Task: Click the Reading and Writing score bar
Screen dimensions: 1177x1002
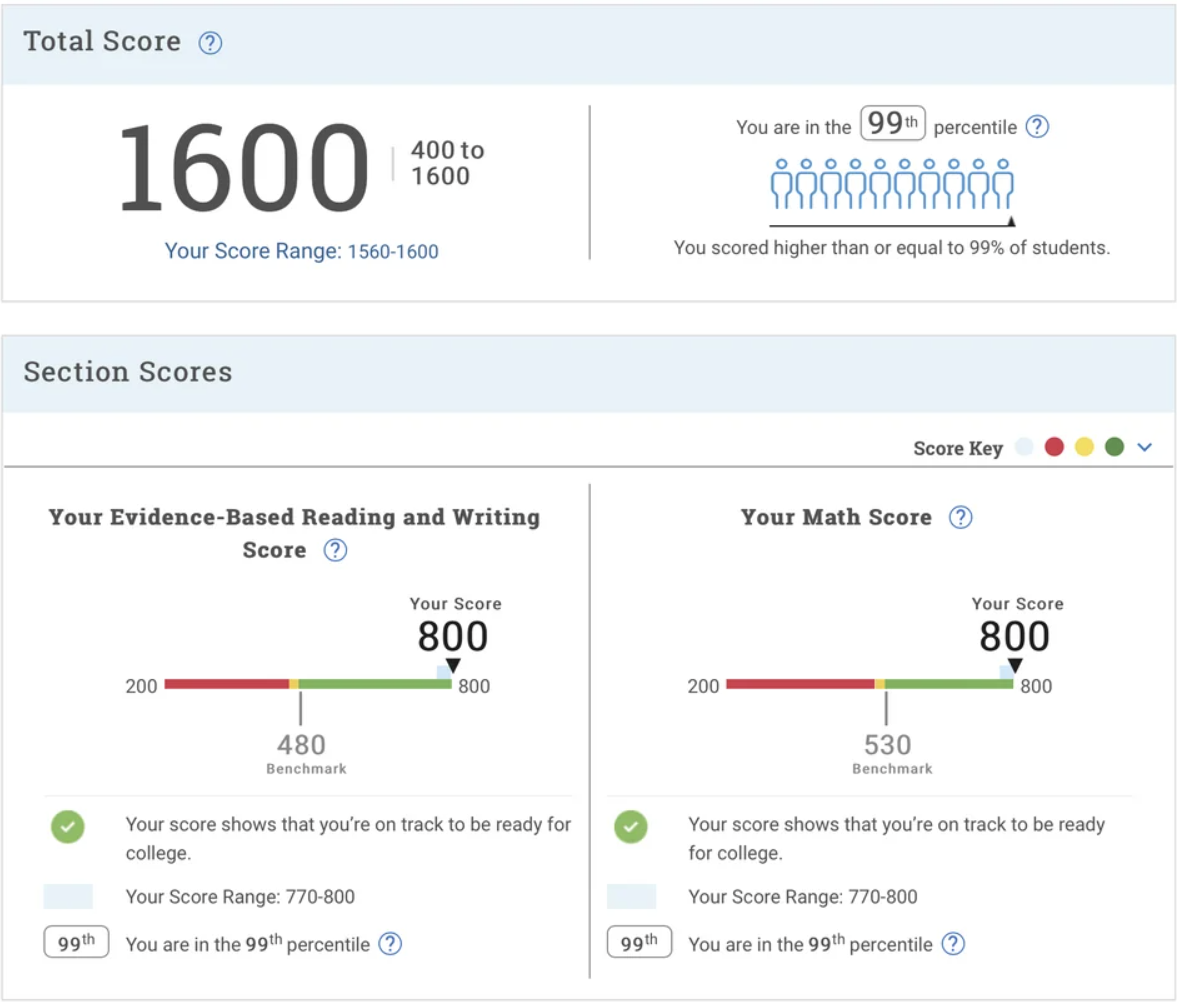Action: (308, 684)
